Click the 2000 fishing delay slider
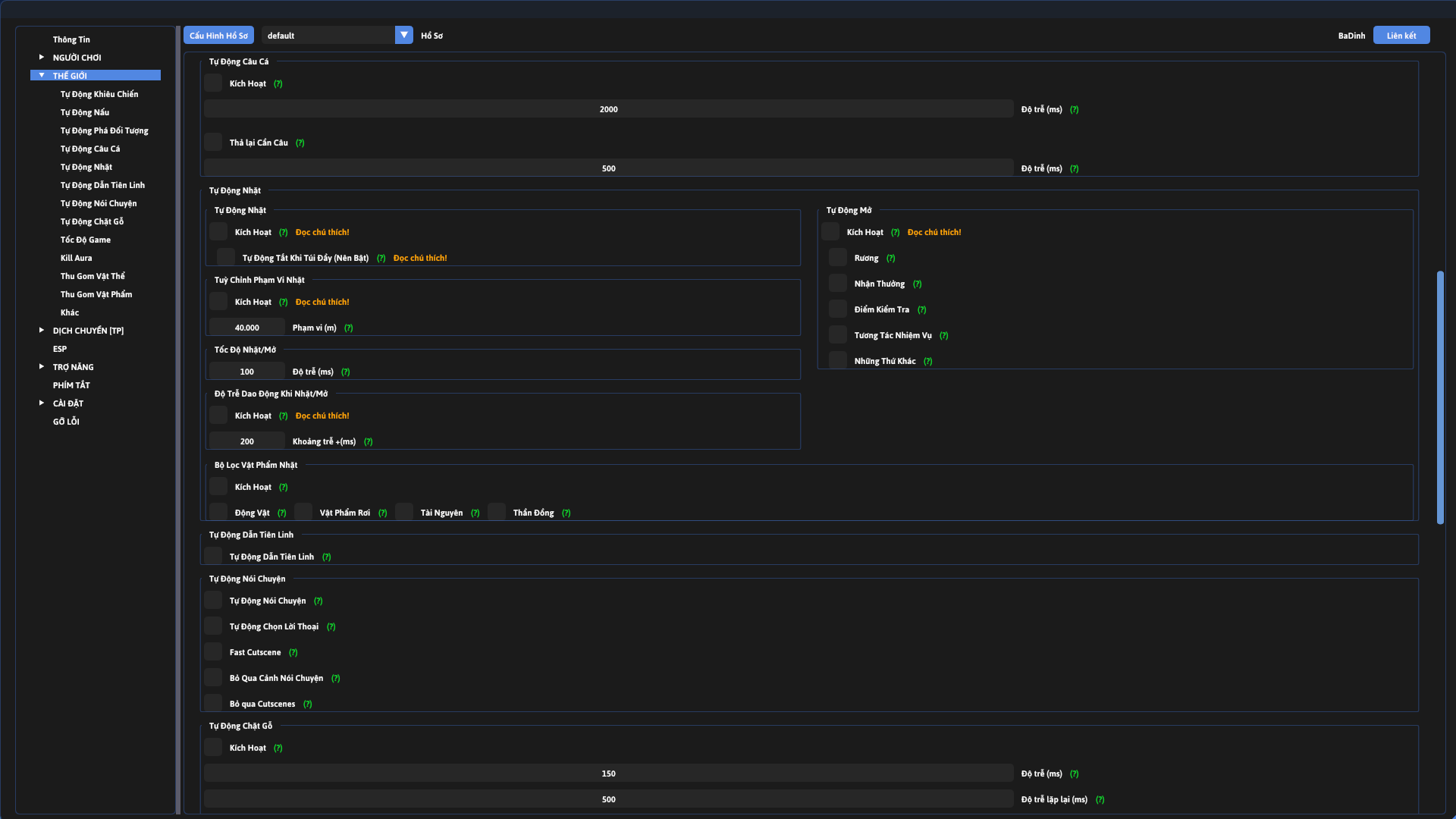Screen dimensions: 1456x819 coord(608,109)
